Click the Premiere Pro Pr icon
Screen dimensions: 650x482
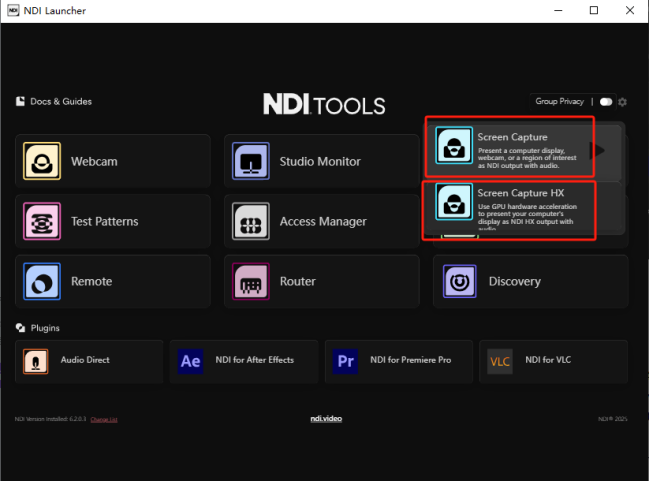(x=345, y=361)
